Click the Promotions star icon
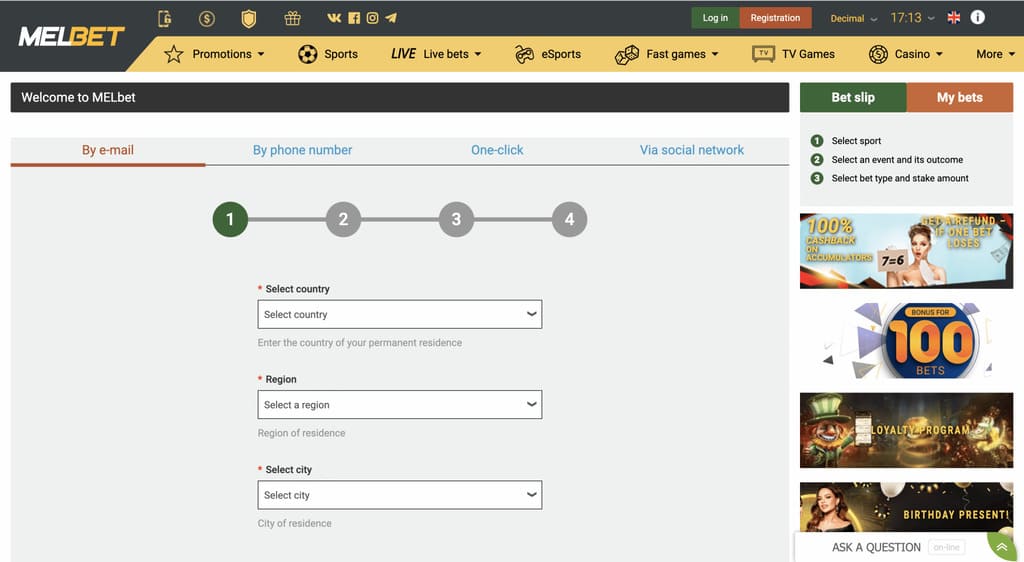Image resolution: width=1024 pixels, height=562 pixels. [x=174, y=54]
